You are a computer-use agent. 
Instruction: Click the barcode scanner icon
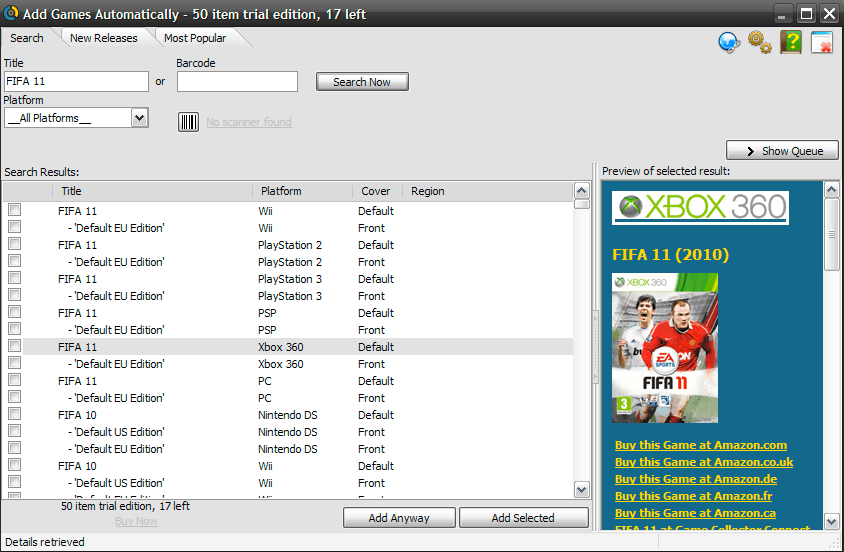(188, 122)
